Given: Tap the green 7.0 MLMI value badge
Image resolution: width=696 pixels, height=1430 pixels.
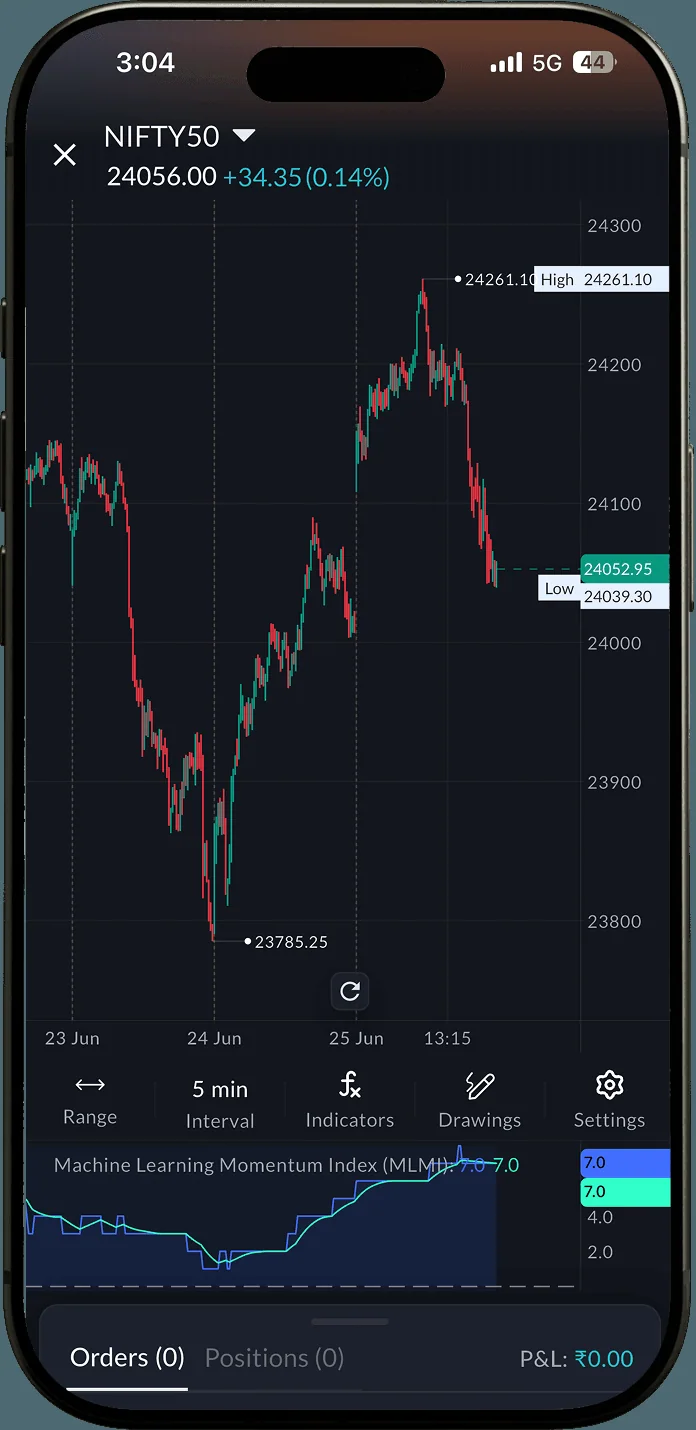Looking at the screenshot, I should [625, 1192].
